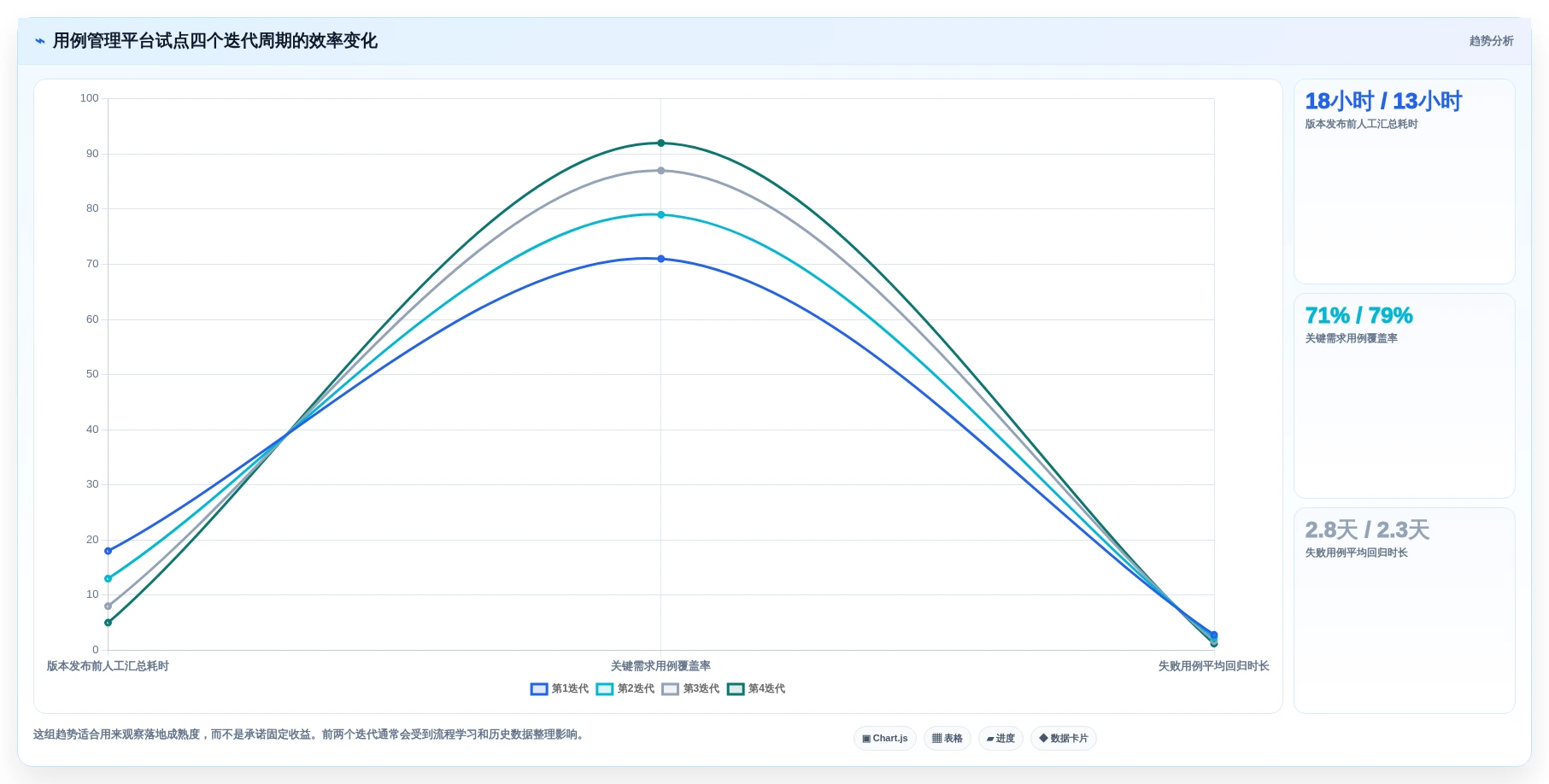Toggle the 第3迭代 legend swatch
This screenshot has width=1549, height=784.
tap(671, 689)
